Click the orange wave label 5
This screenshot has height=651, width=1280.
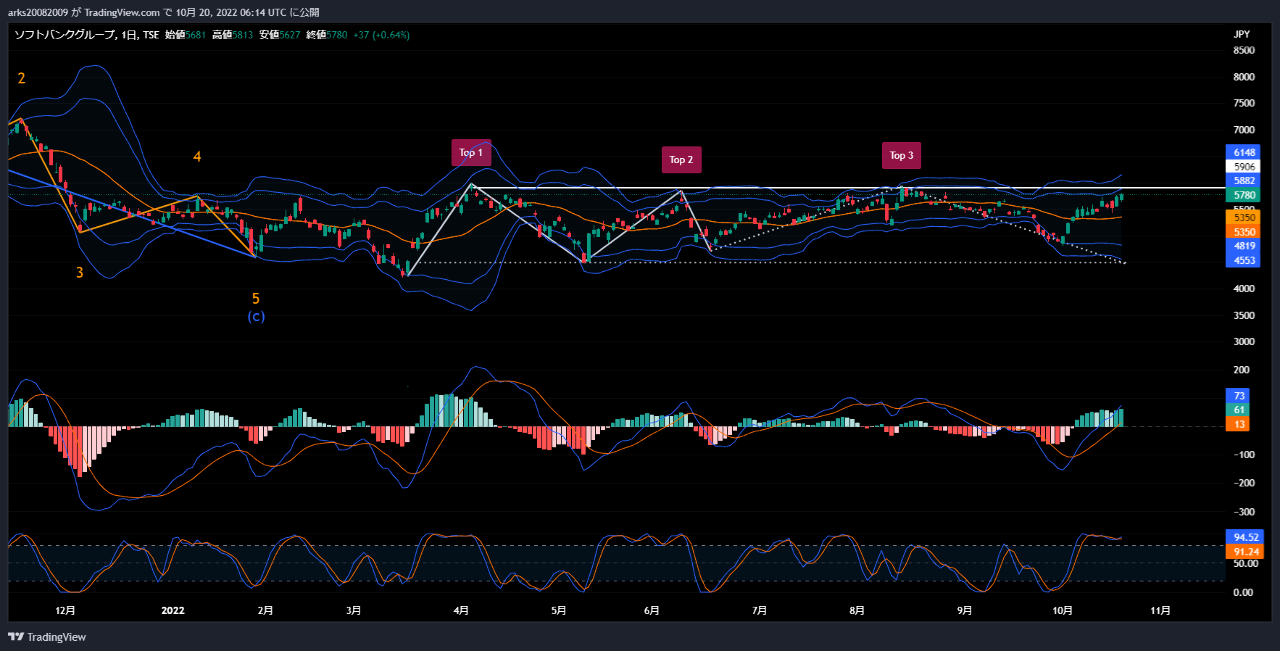(x=256, y=298)
